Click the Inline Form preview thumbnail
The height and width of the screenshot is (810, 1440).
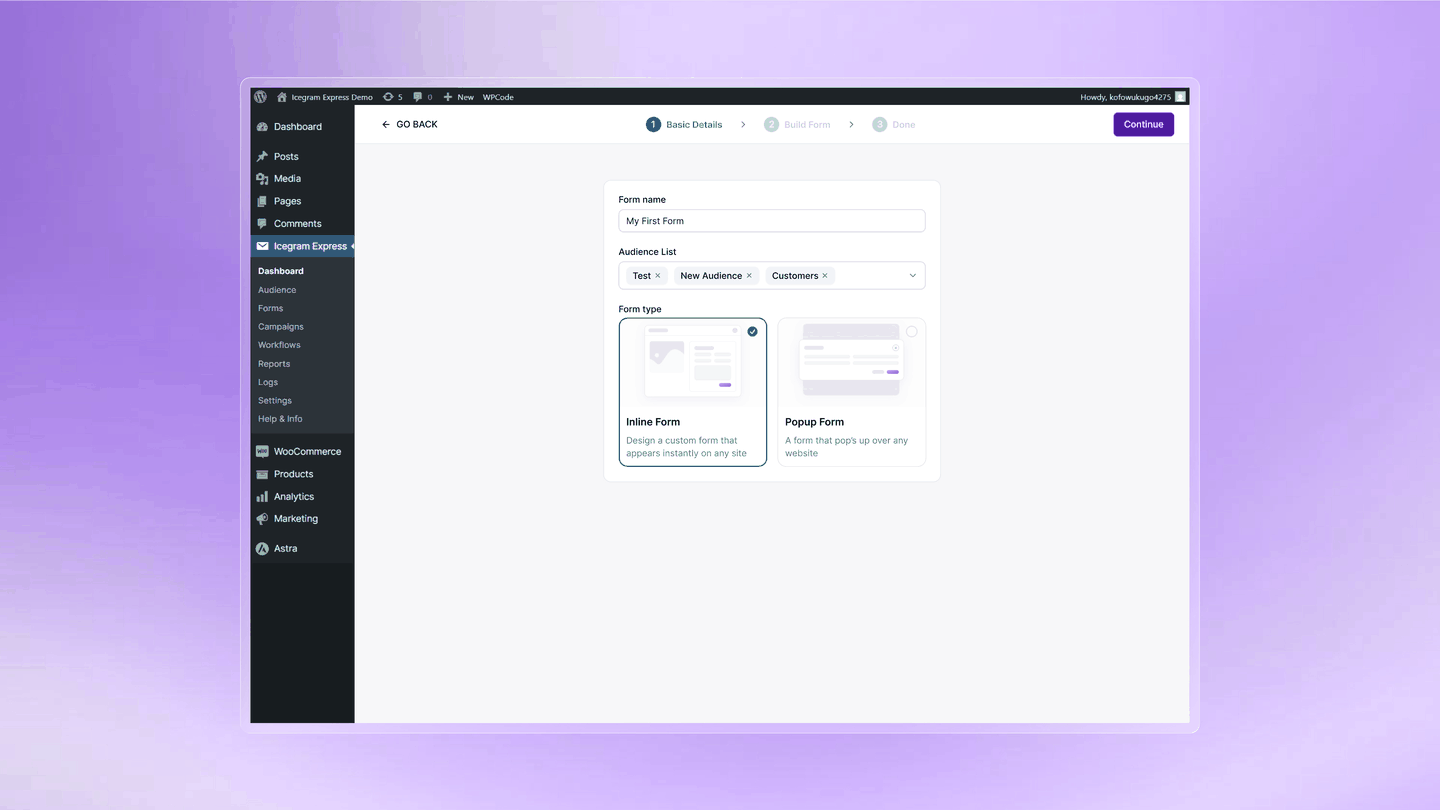click(x=692, y=360)
